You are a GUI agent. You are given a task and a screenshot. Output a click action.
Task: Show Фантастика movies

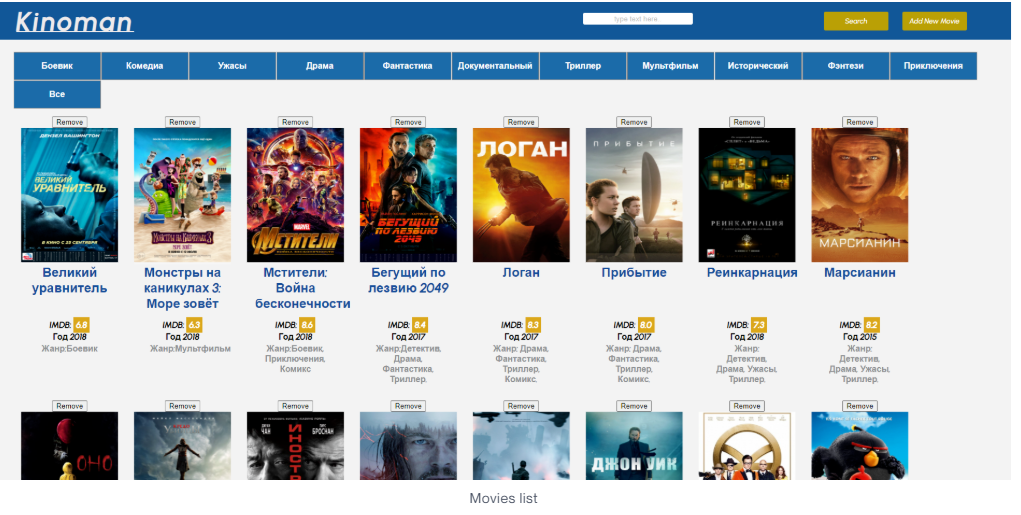(x=408, y=66)
